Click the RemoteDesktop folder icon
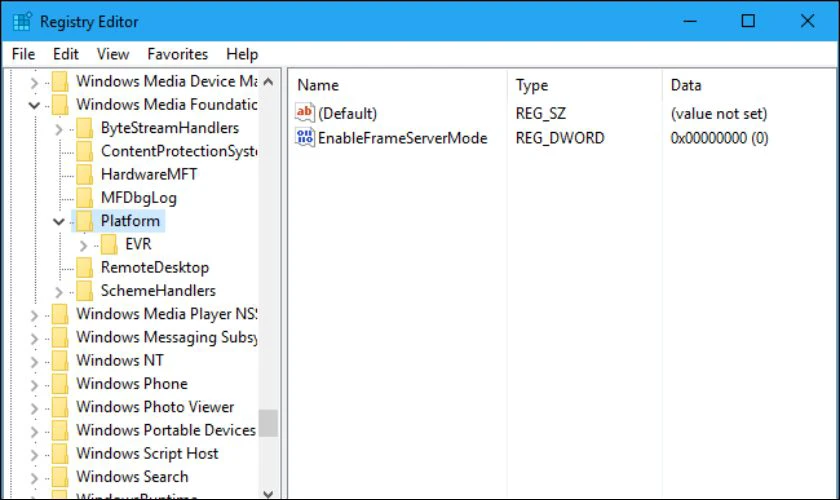This screenshot has height=500, width=840. coord(85,267)
